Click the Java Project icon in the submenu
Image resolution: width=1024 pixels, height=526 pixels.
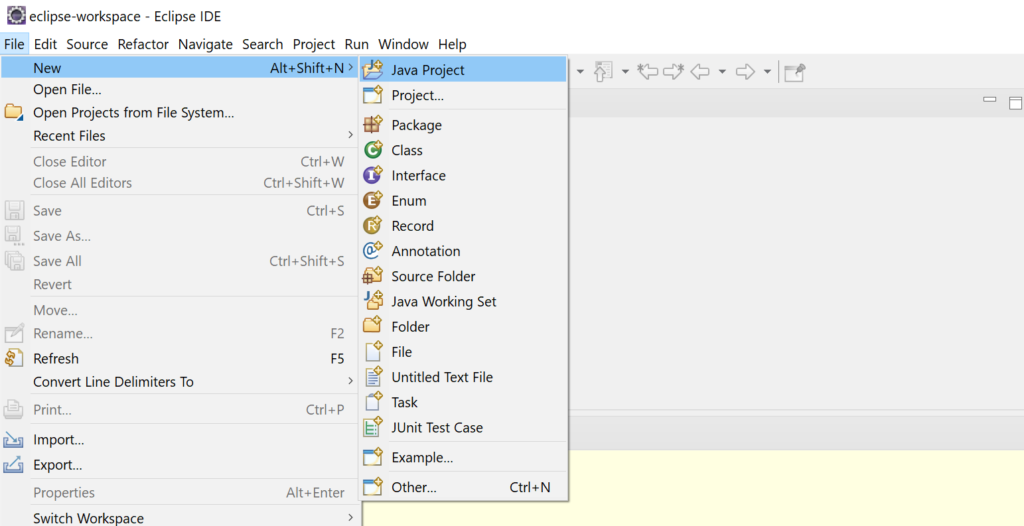(x=373, y=70)
